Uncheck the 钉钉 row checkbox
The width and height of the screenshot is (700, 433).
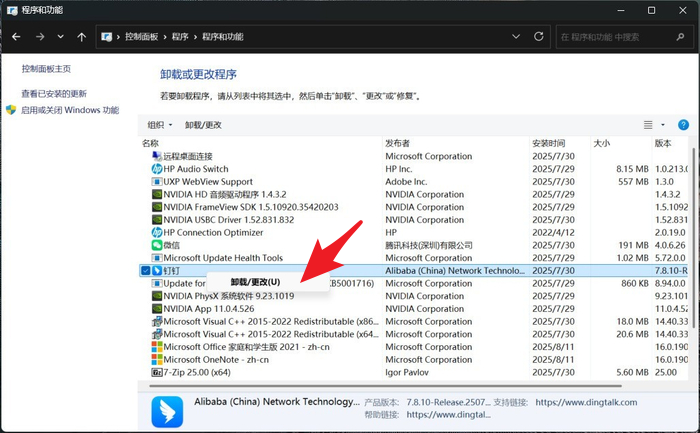pyautogui.click(x=146, y=271)
